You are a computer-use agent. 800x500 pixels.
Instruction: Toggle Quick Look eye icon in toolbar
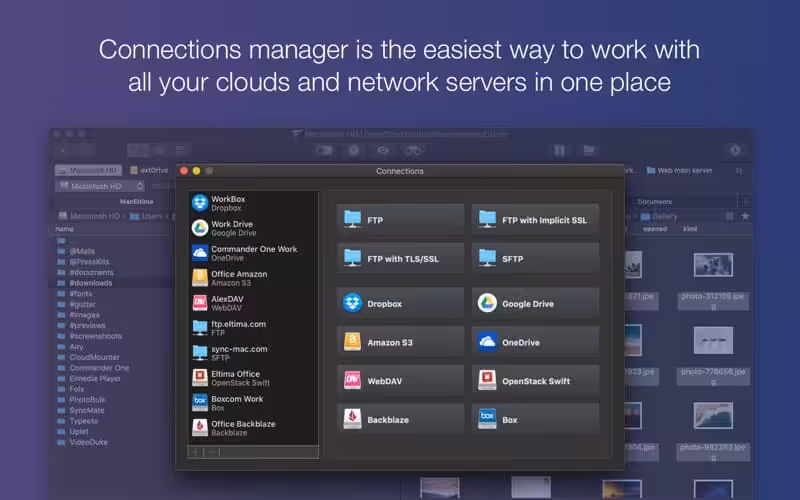[x=382, y=151]
